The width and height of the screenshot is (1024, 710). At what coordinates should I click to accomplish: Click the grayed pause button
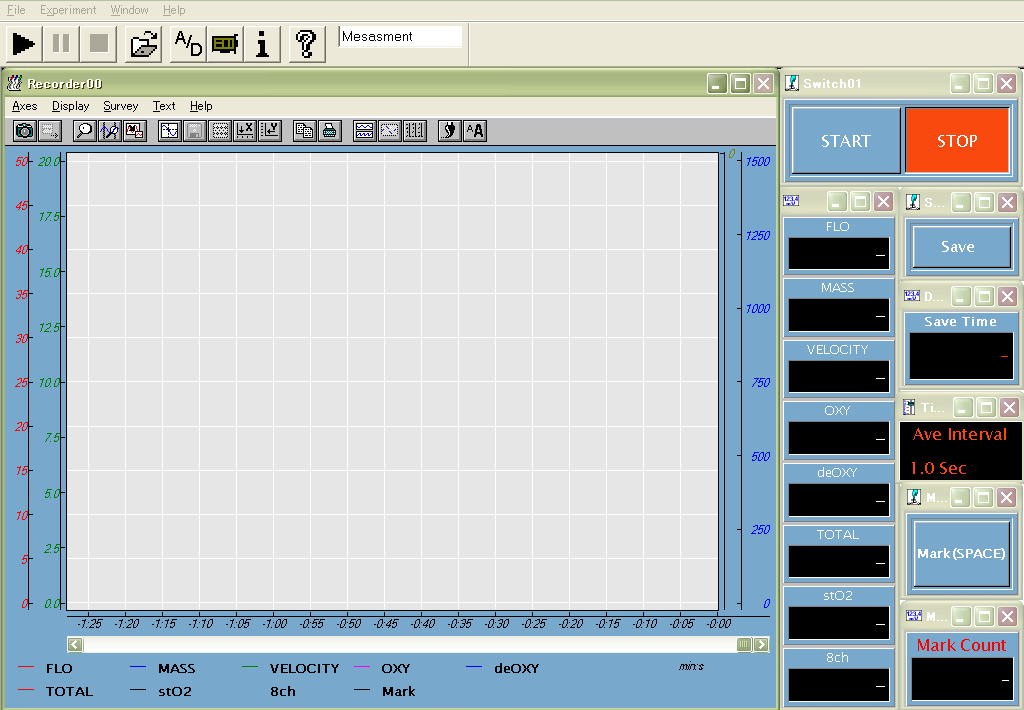(61, 44)
